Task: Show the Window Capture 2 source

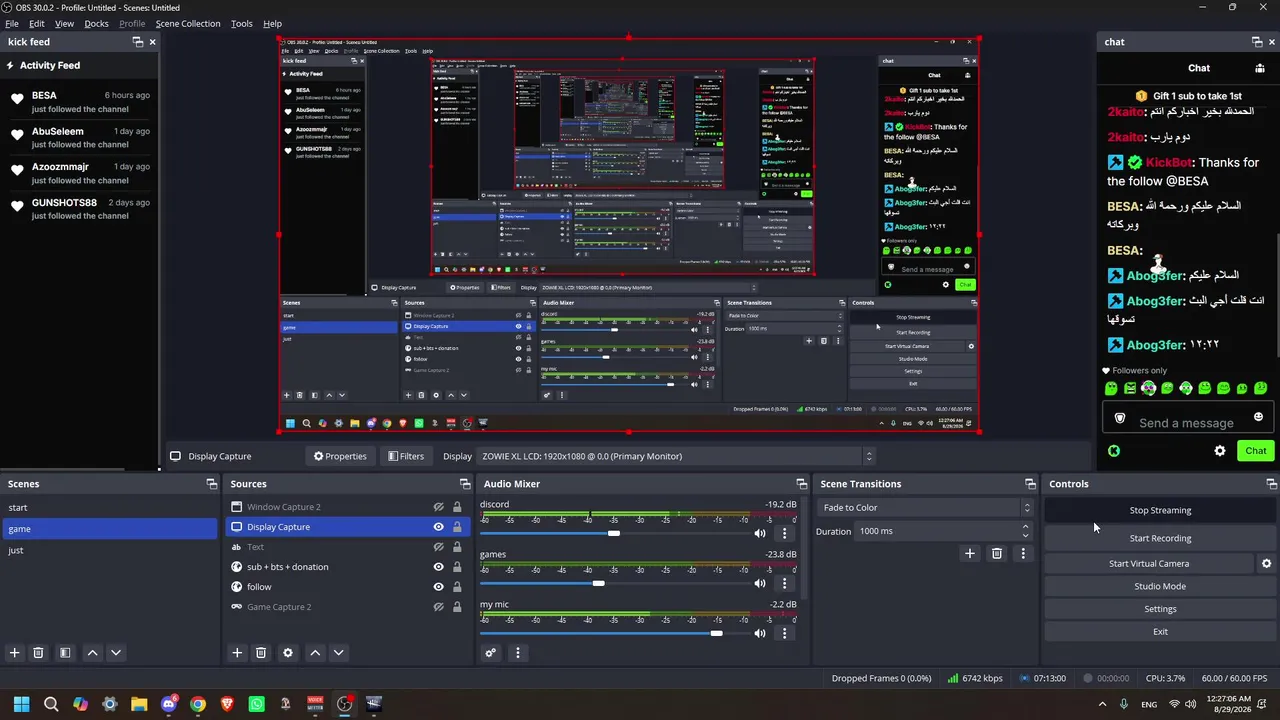Action: (439, 507)
